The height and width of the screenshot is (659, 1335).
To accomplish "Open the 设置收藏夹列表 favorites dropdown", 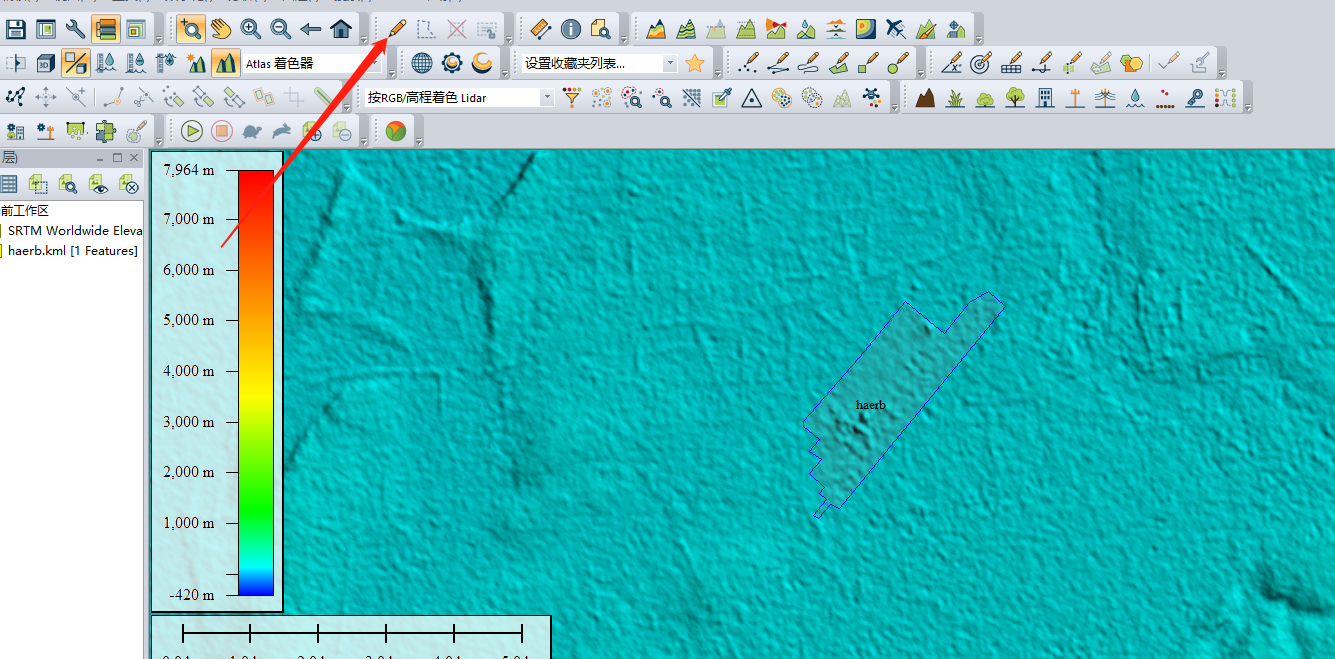I will coord(599,63).
